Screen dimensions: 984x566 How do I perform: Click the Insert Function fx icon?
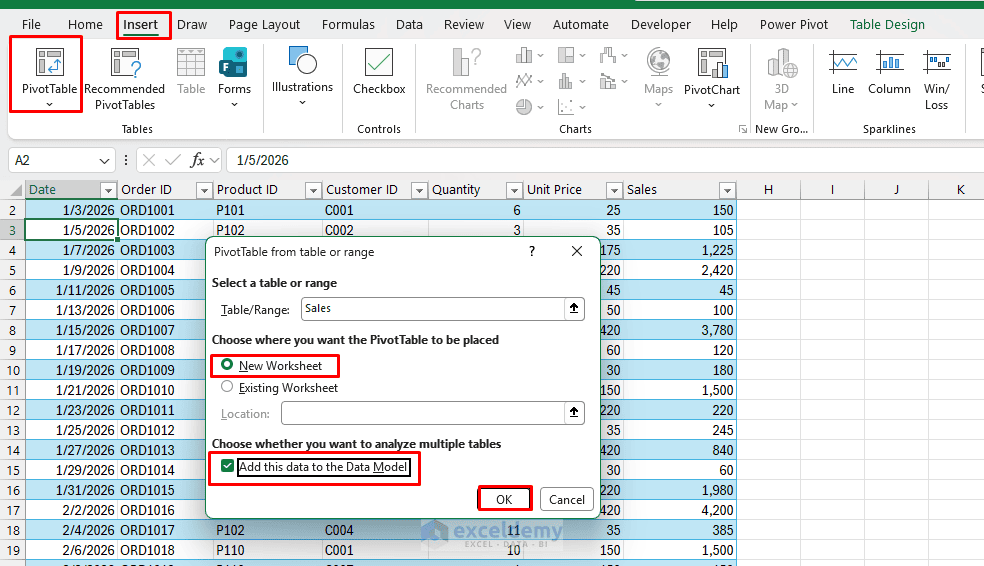coord(197,161)
